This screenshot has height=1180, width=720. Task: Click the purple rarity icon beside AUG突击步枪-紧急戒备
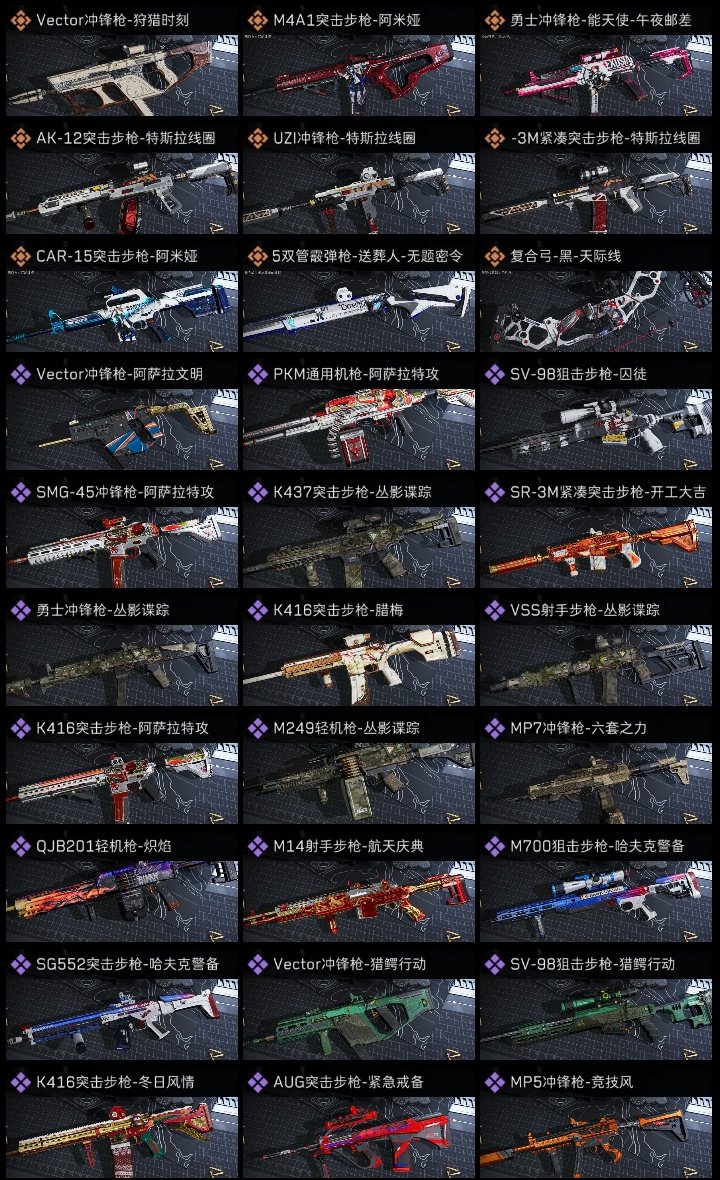pyautogui.click(x=258, y=1082)
